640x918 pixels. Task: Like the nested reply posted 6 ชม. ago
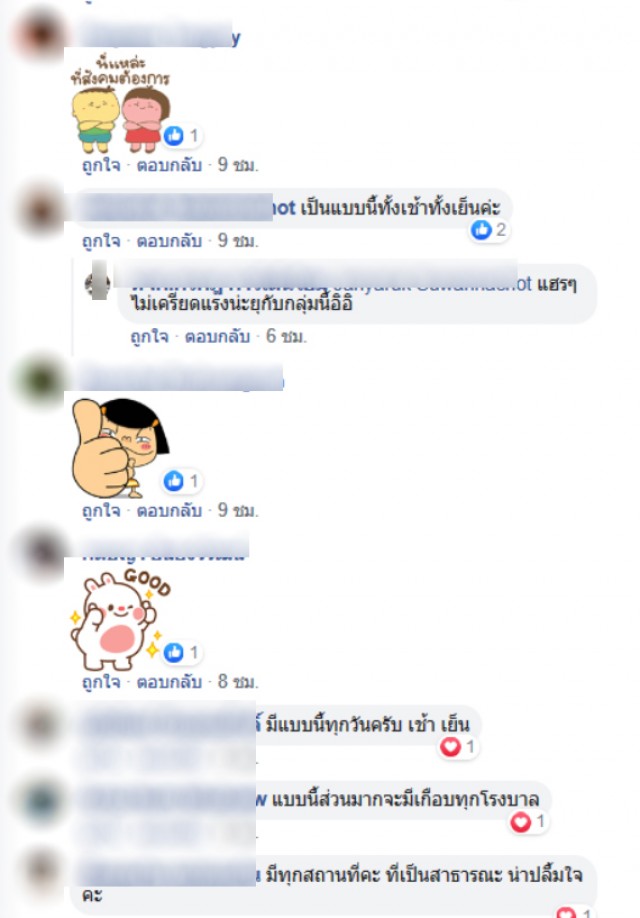(x=149, y=337)
